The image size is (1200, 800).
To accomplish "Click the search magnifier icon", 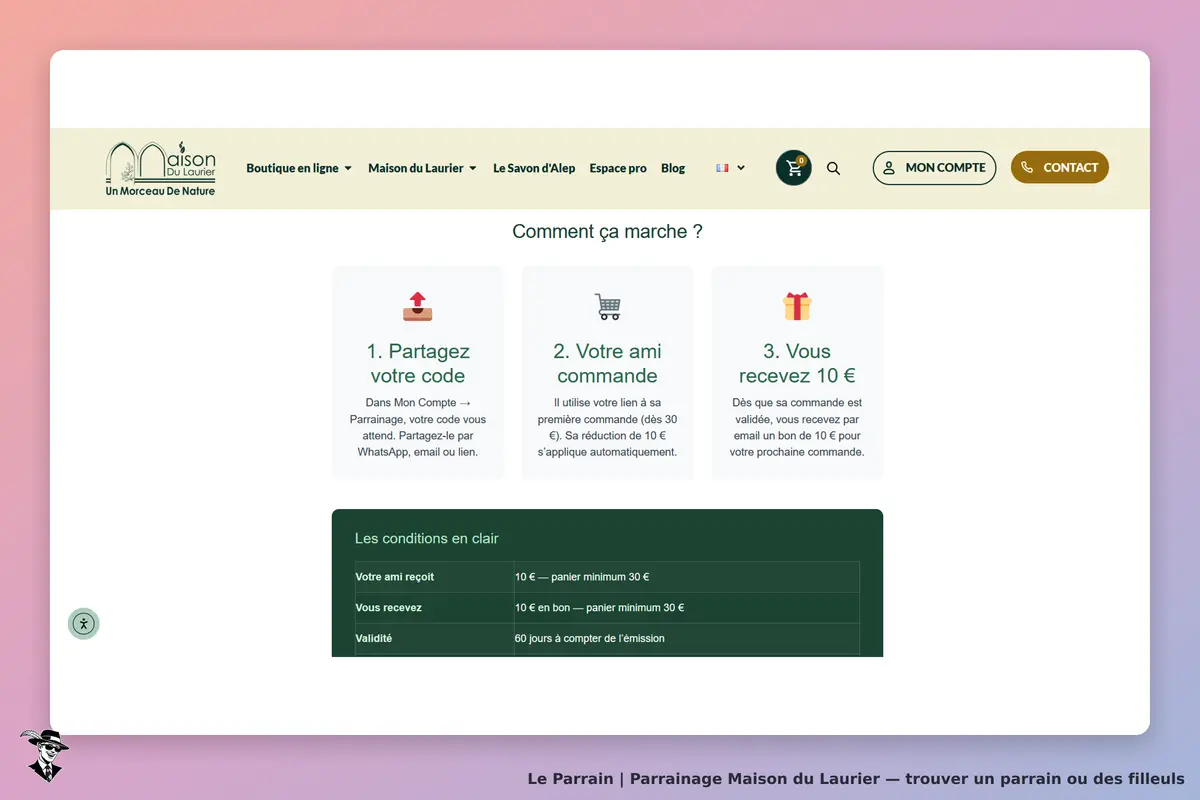I will pyautogui.click(x=834, y=168).
